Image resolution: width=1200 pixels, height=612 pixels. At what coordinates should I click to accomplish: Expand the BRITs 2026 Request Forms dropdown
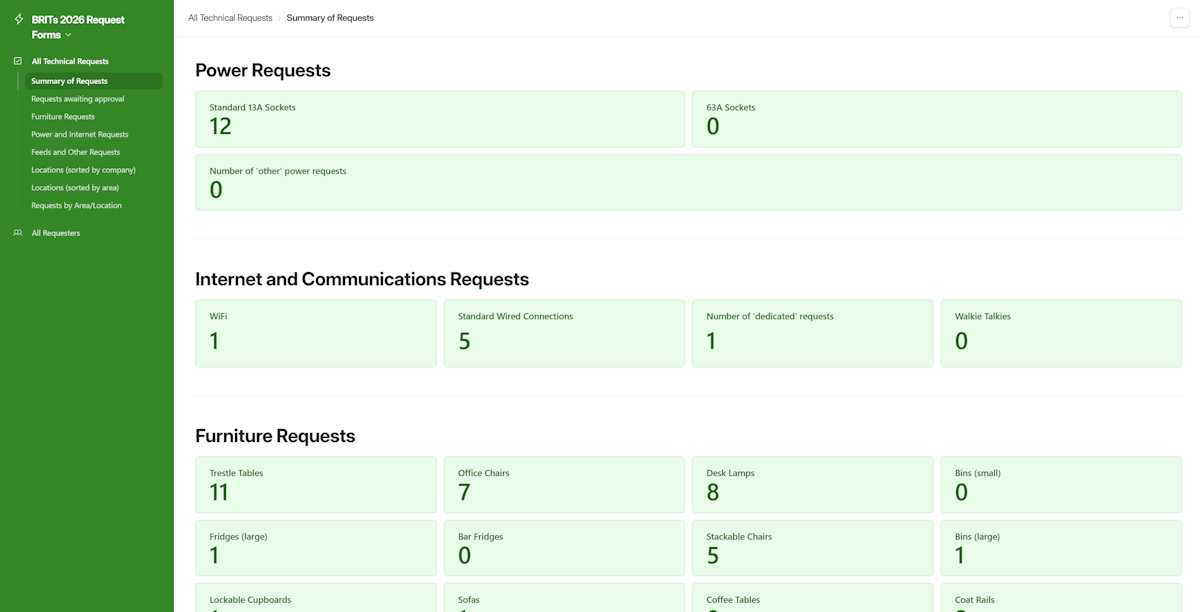point(68,35)
